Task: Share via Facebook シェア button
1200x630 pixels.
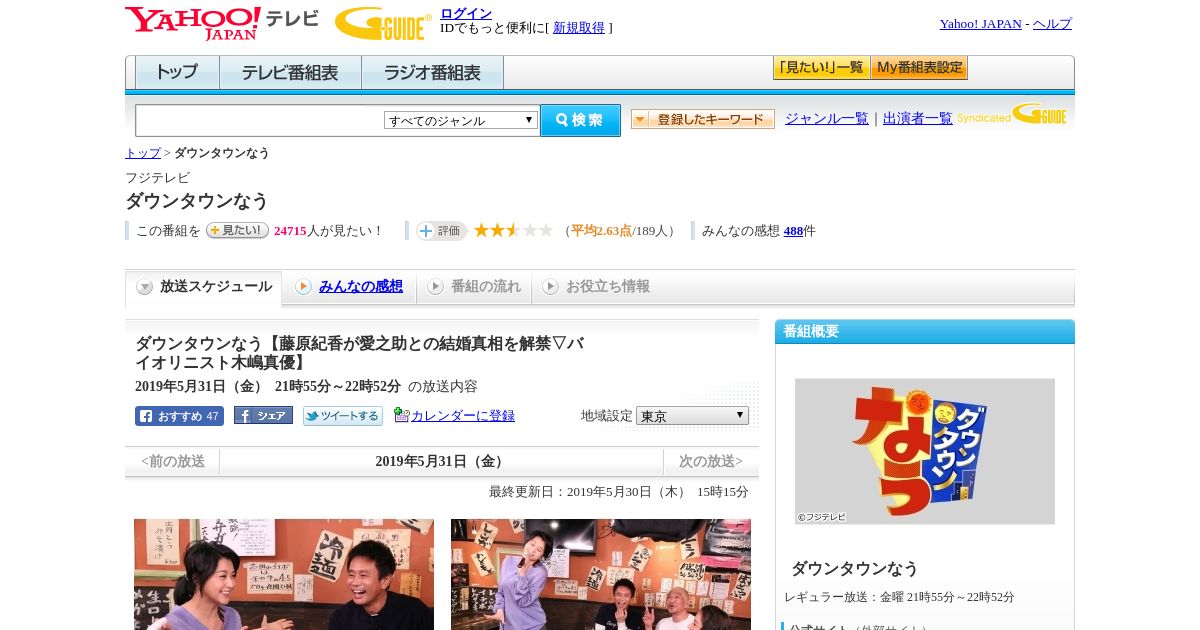Action: [263, 415]
